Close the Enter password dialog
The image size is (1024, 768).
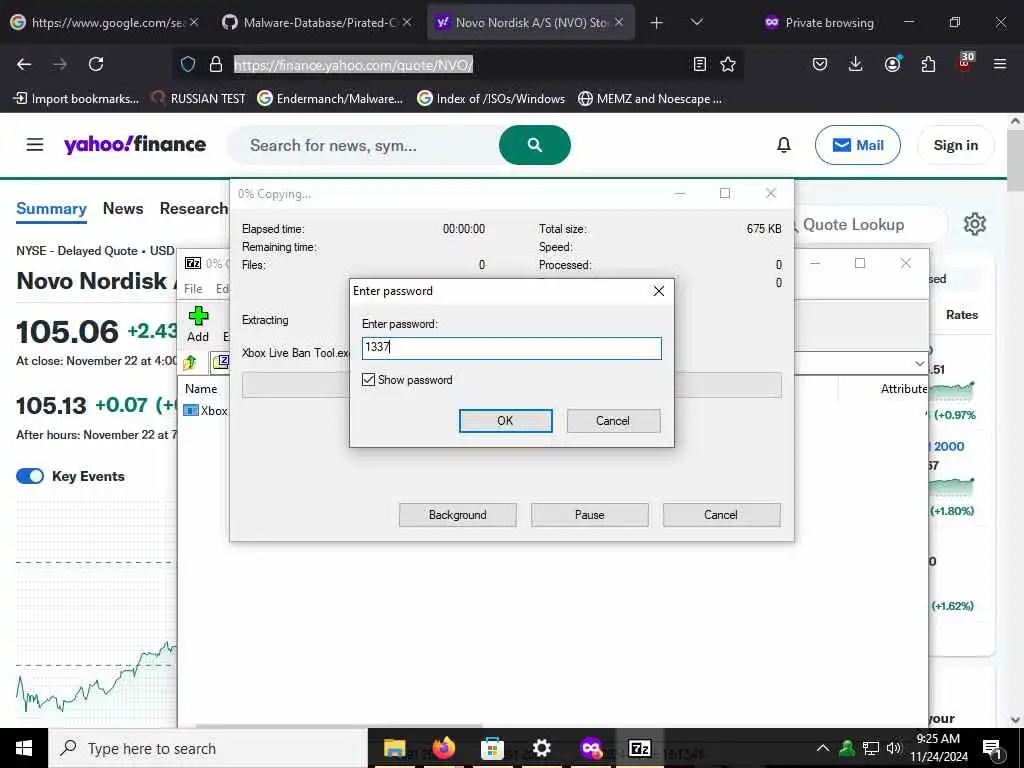tap(659, 291)
